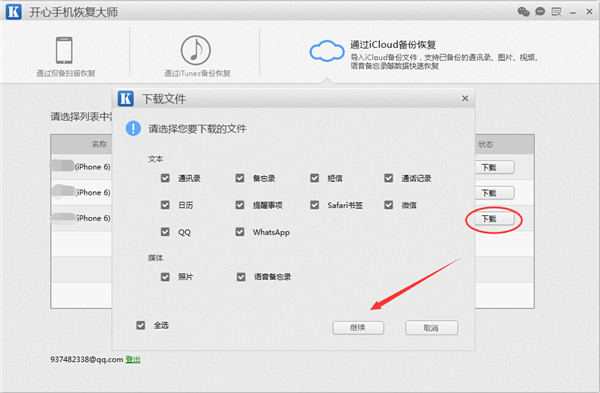600x393 pixels.
Task: Uncheck the 备忘录 checkbox
Action: coord(240,178)
